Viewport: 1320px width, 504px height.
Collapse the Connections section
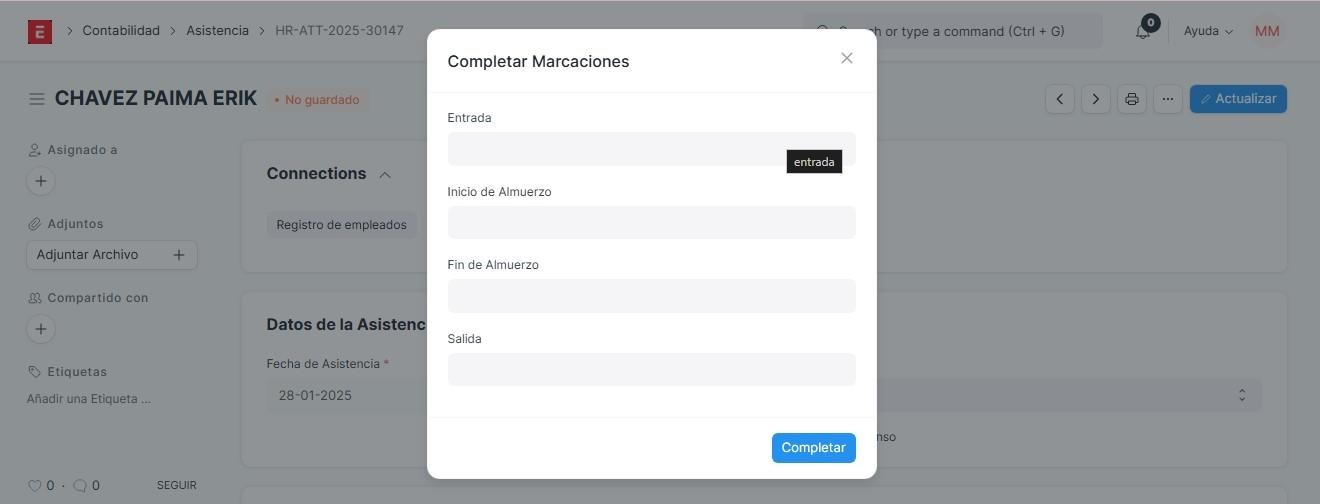(x=385, y=174)
